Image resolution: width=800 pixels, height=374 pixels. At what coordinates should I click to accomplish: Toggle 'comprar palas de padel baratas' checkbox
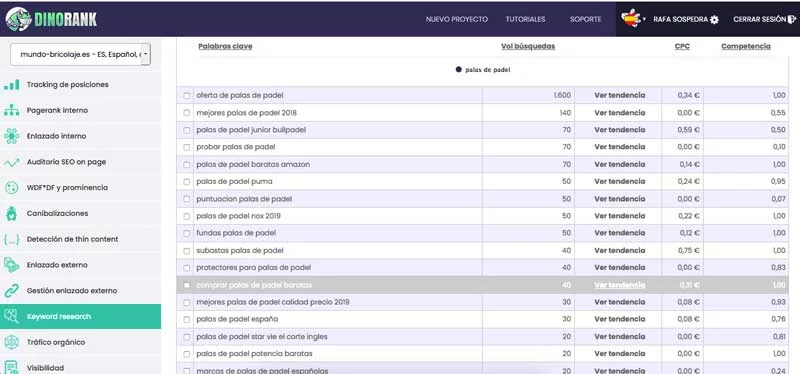[187, 285]
